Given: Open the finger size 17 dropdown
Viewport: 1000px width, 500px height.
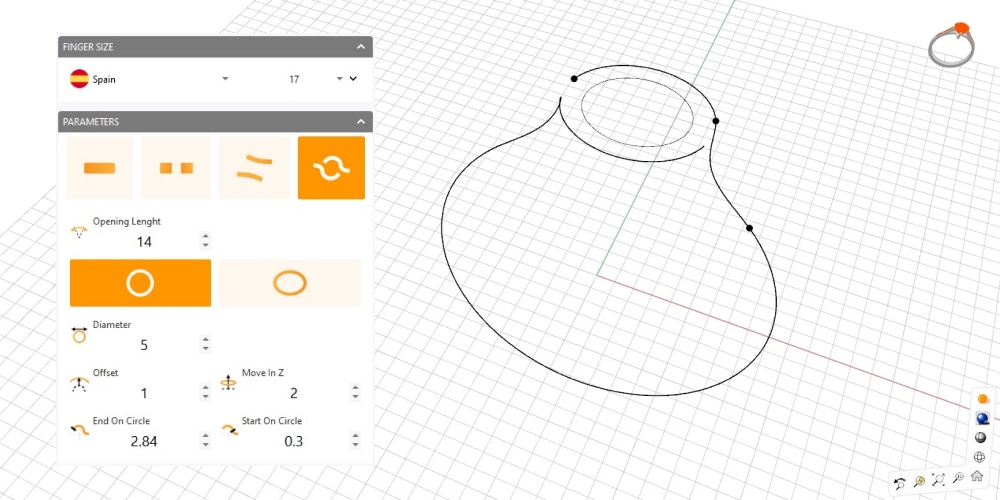Looking at the screenshot, I should point(340,79).
